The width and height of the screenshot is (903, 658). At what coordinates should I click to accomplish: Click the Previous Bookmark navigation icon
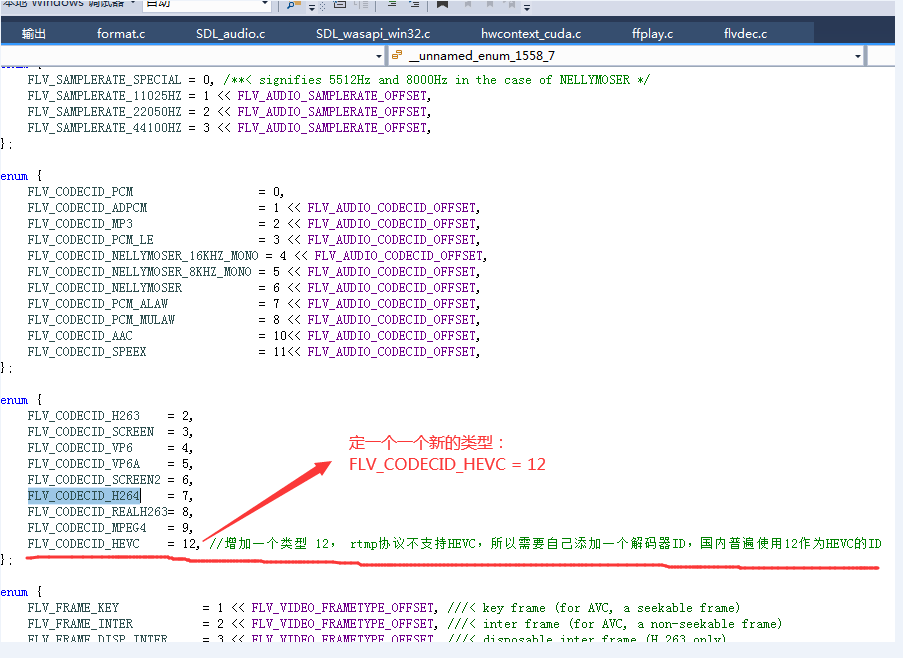point(468,6)
